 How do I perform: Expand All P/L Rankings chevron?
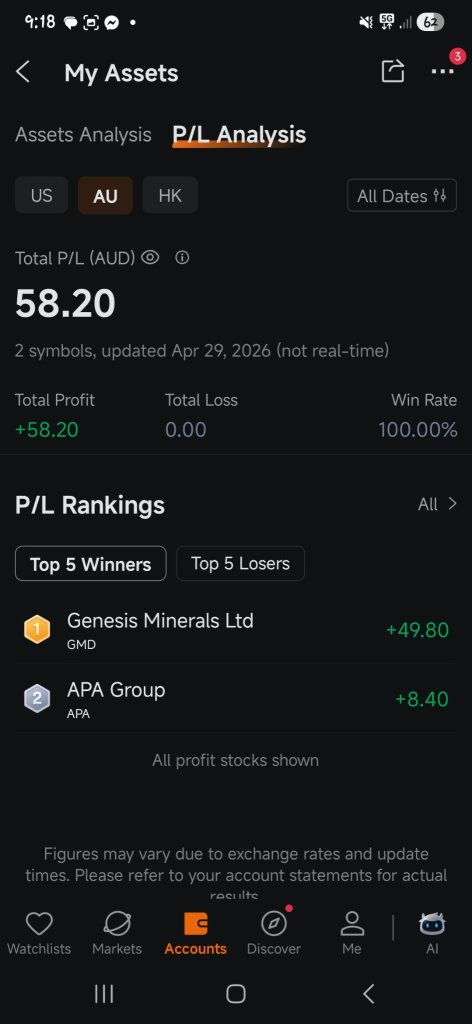tap(437, 504)
